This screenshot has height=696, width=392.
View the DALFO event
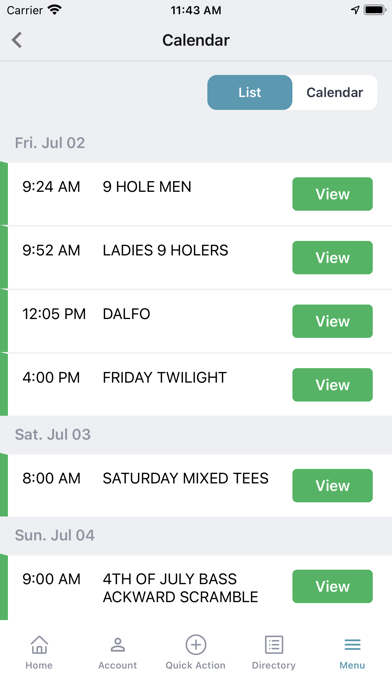pos(333,321)
